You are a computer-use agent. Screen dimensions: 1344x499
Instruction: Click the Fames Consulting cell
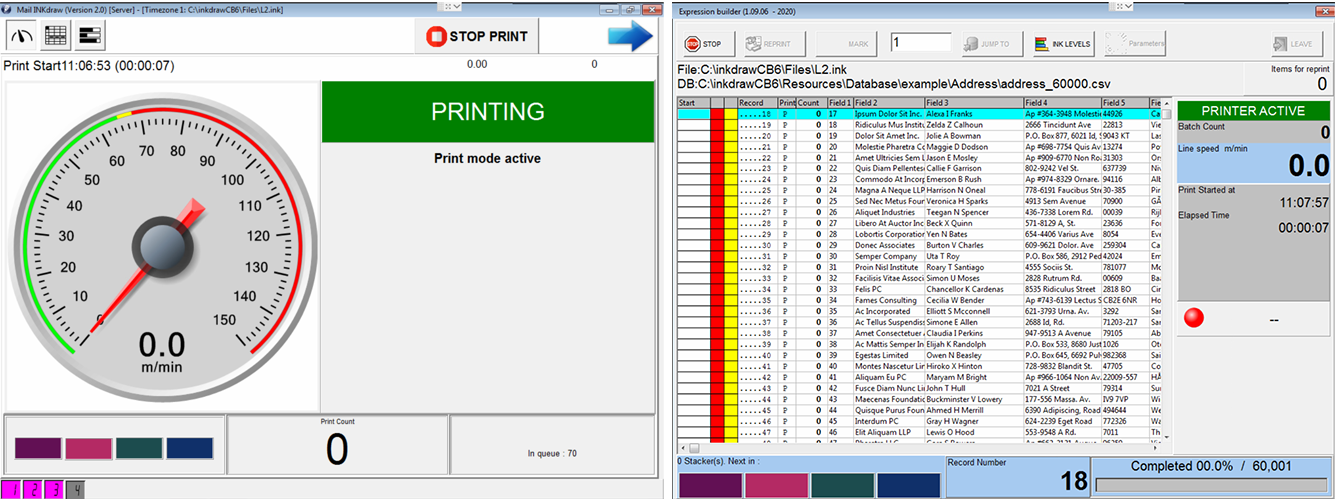tap(889, 300)
